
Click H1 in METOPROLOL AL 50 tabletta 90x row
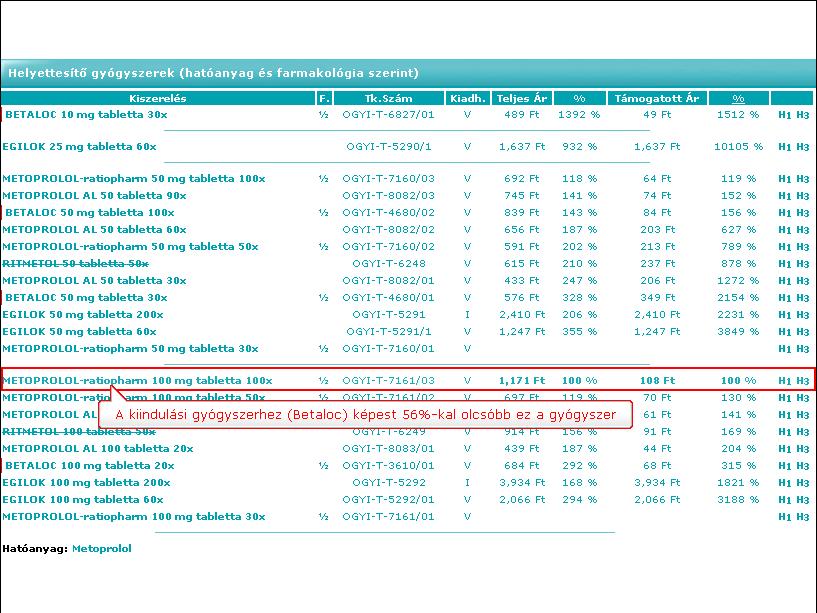click(784, 196)
